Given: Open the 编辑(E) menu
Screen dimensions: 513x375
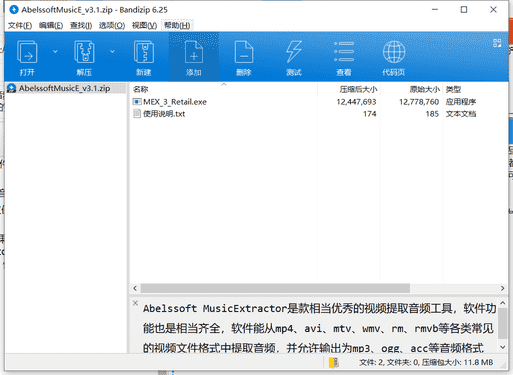Looking at the screenshot, I should coord(51,25).
